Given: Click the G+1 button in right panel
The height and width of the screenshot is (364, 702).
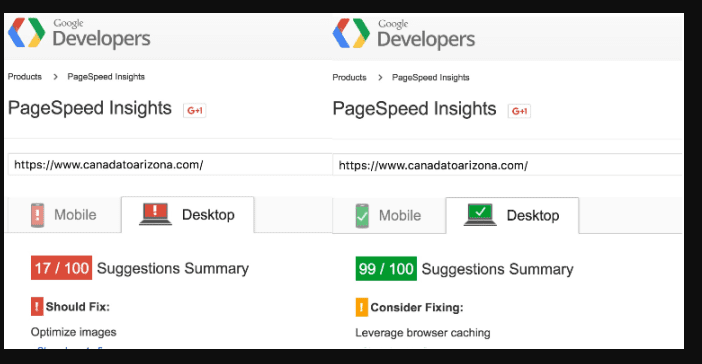Looking at the screenshot, I should coord(519,111).
